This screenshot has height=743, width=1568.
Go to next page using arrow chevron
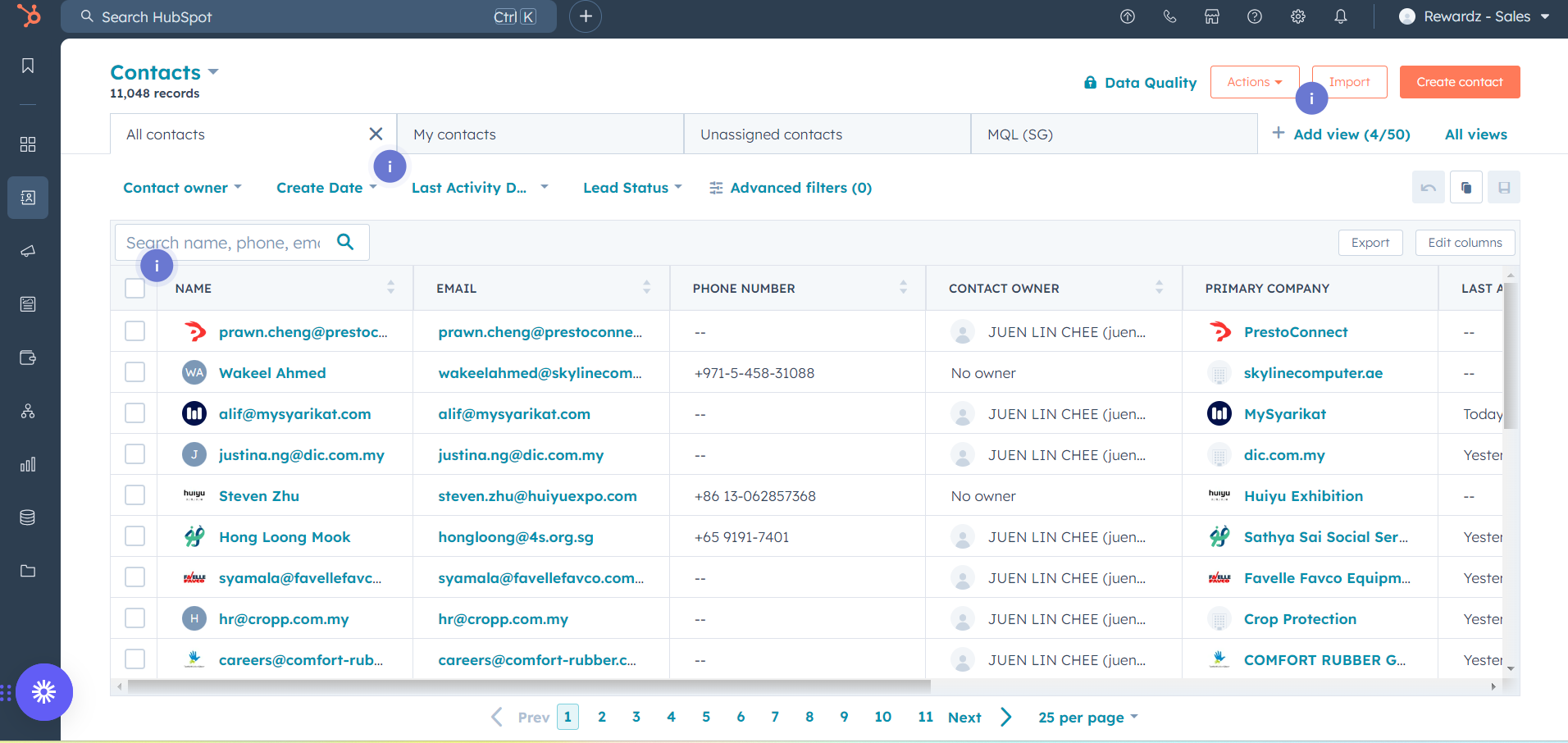pos(1006,717)
